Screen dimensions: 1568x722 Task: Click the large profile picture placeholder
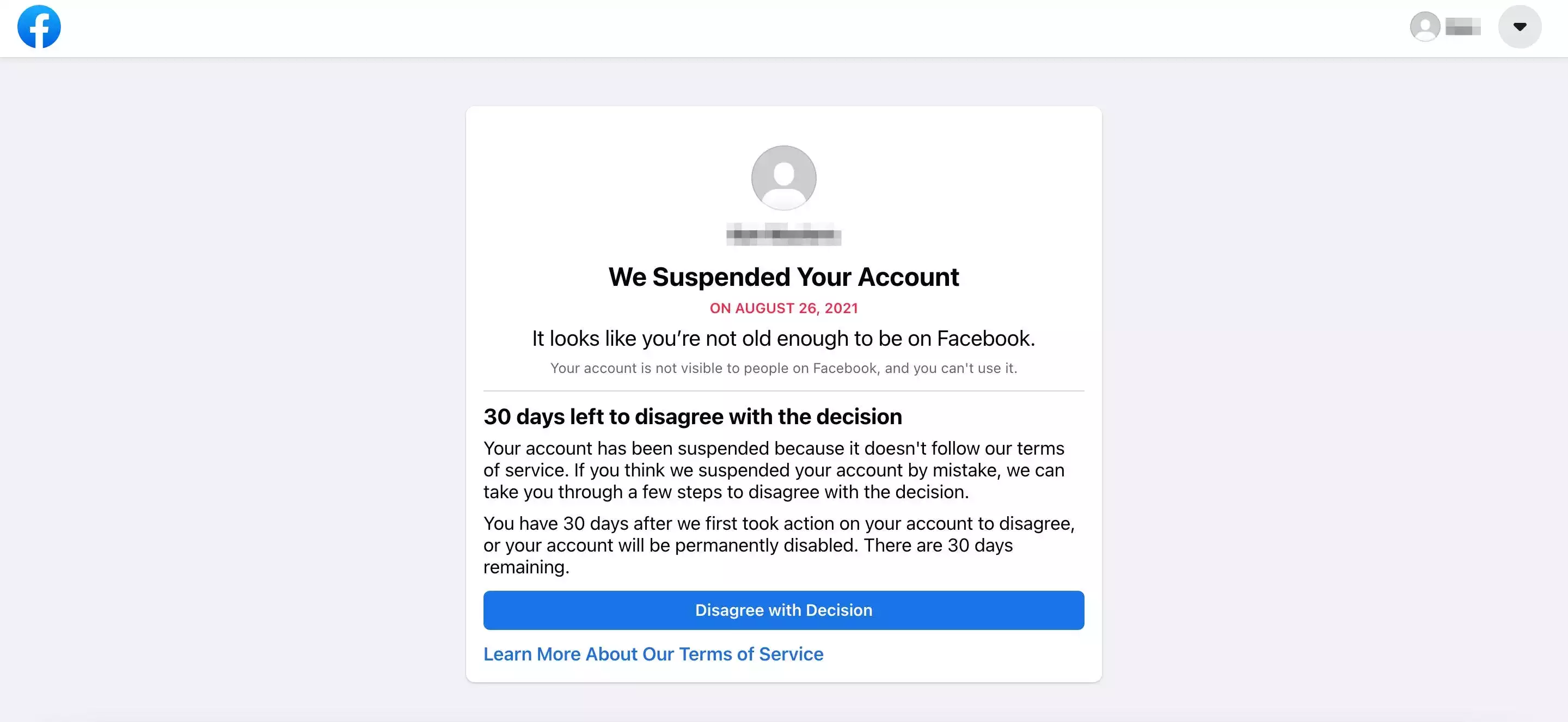tap(783, 178)
